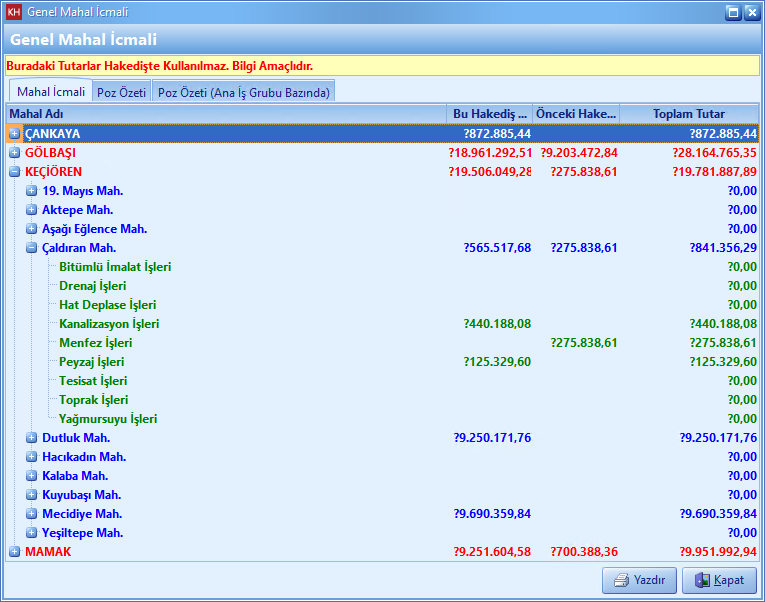765x602 pixels.
Task: Click the door icon on Kapat button
Action: pyautogui.click(x=703, y=580)
